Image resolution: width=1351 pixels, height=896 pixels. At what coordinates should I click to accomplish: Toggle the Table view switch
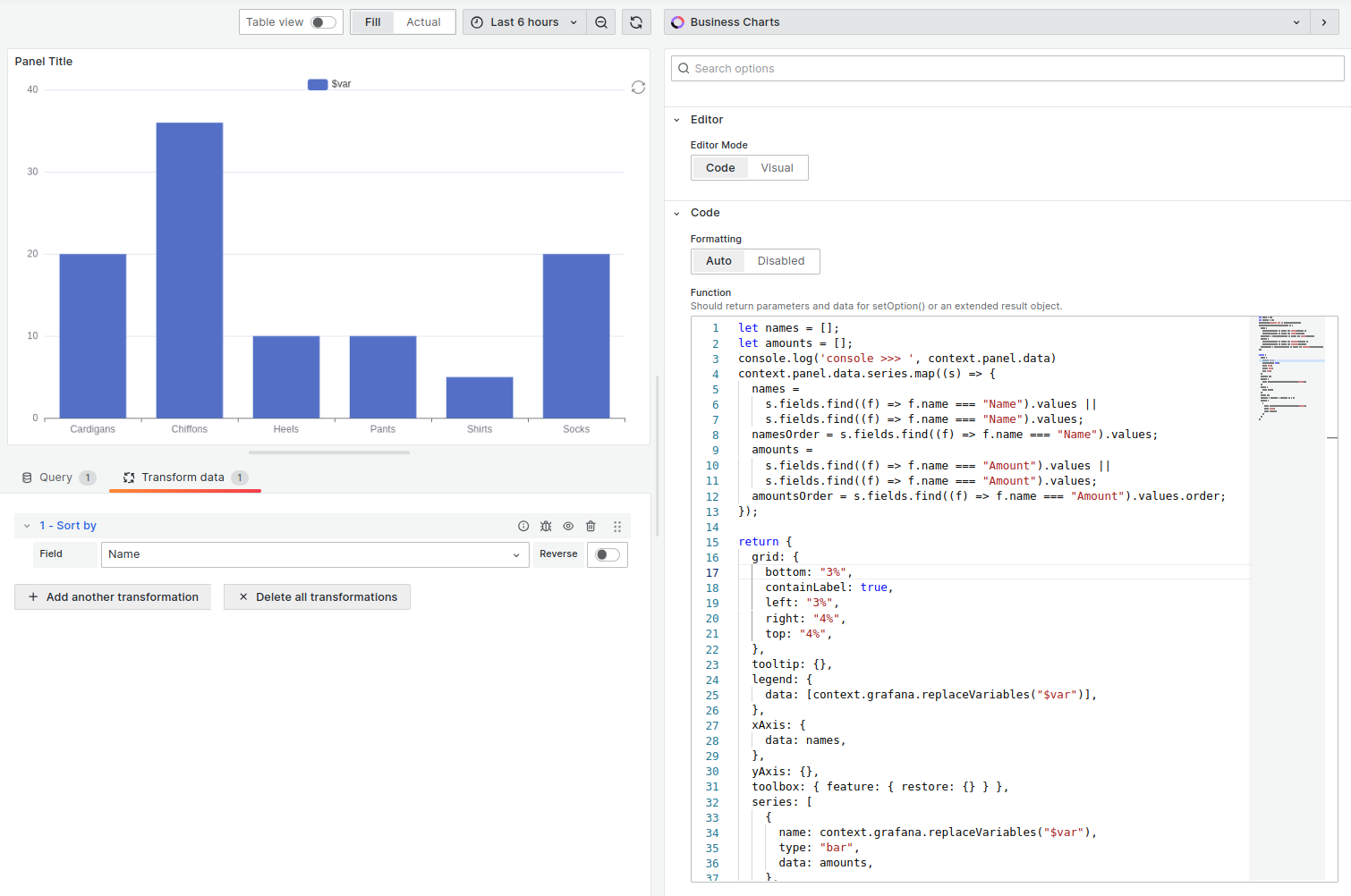(x=320, y=21)
